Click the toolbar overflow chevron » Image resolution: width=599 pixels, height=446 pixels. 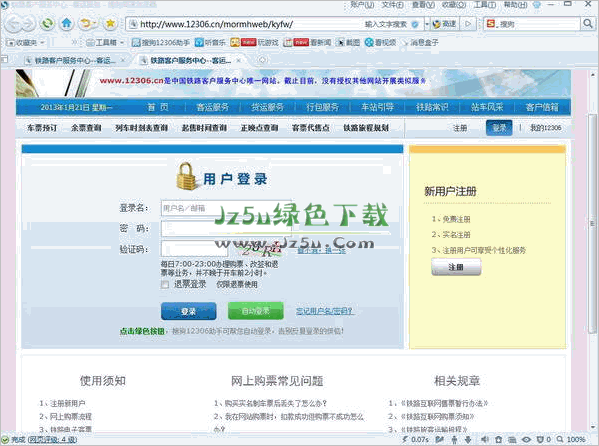pyautogui.click(x=74, y=42)
